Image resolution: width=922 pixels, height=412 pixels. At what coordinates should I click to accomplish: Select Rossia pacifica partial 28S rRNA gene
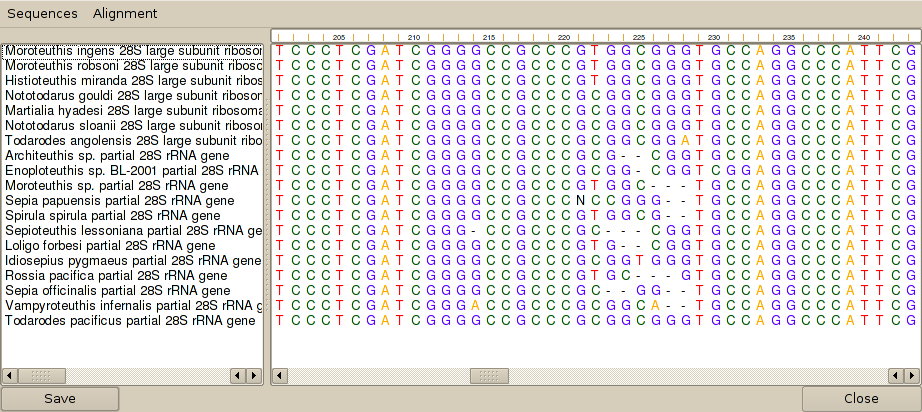pyautogui.click(x=116, y=275)
